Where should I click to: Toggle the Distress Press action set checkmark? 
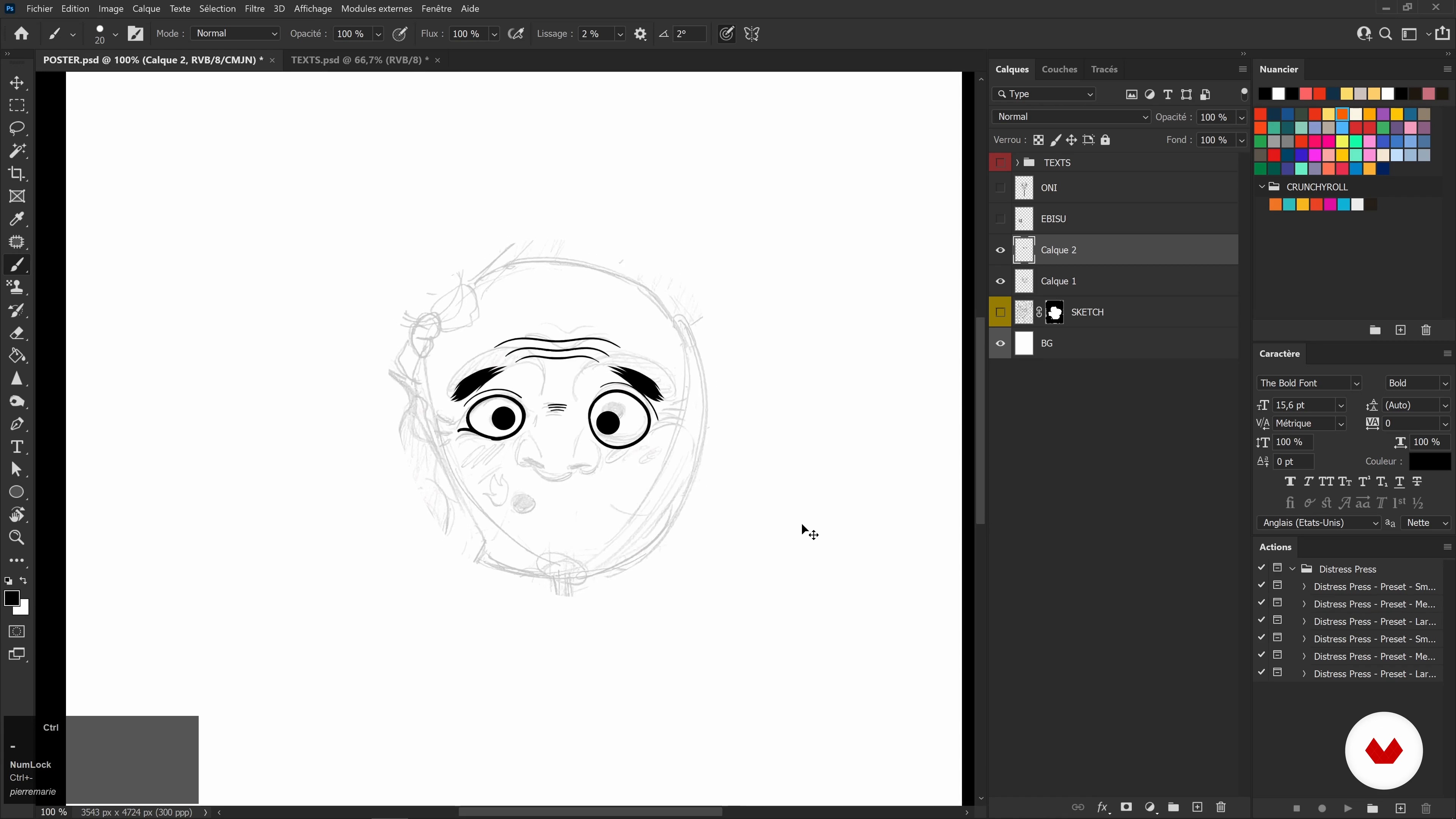(1261, 568)
